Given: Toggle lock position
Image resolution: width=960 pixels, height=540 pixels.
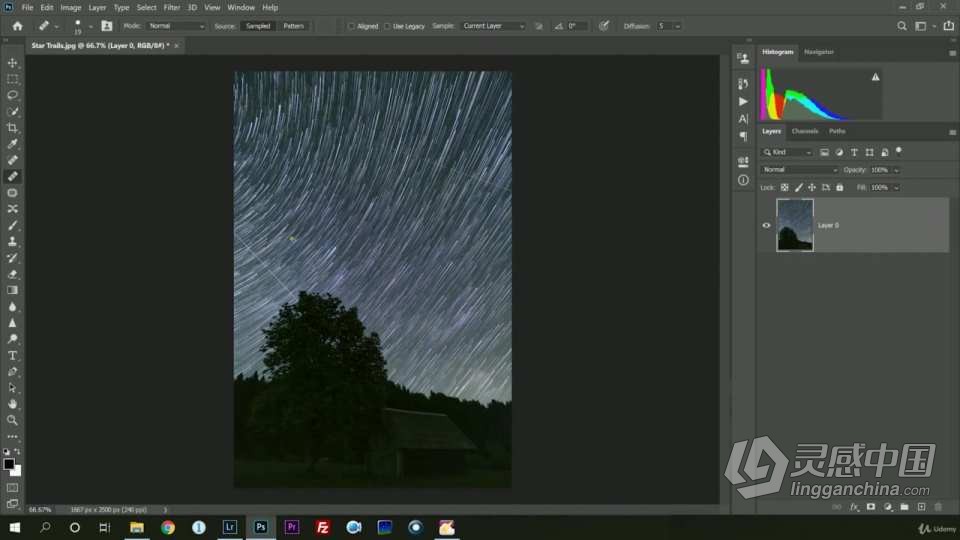Looking at the screenshot, I should point(812,187).
